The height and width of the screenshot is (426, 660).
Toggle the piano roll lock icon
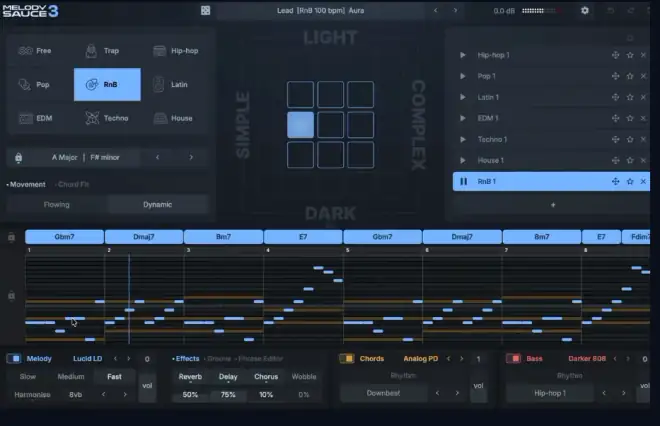coord(11,296)
